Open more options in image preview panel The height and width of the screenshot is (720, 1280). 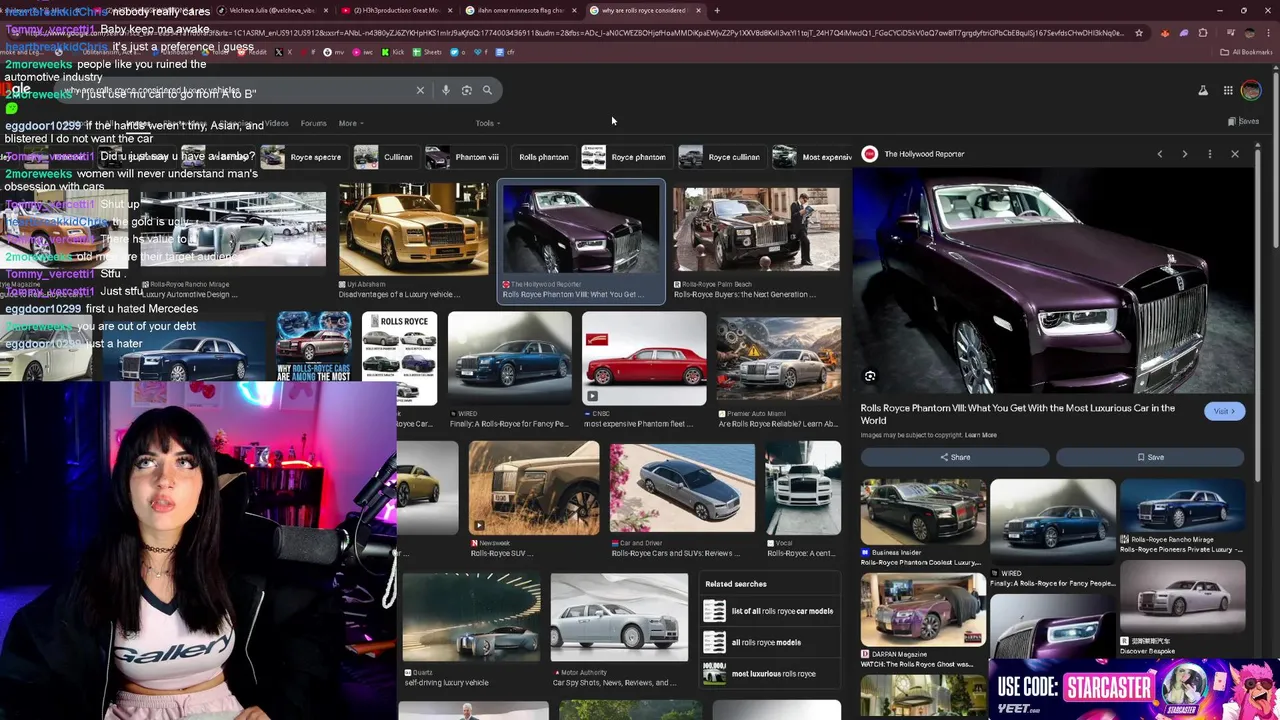point(1210,154)
